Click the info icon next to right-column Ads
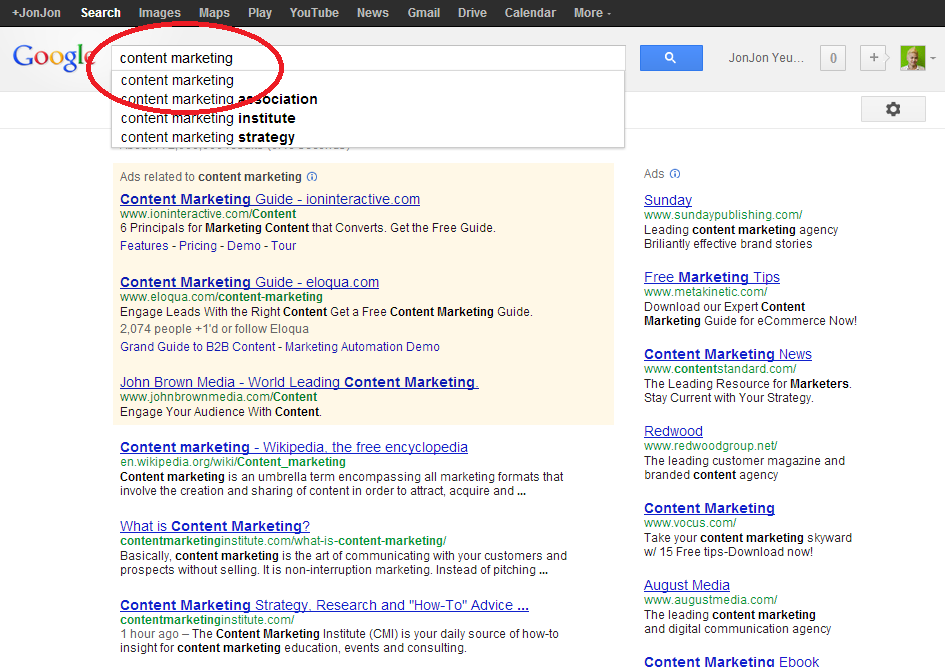 tap(675, 174)
